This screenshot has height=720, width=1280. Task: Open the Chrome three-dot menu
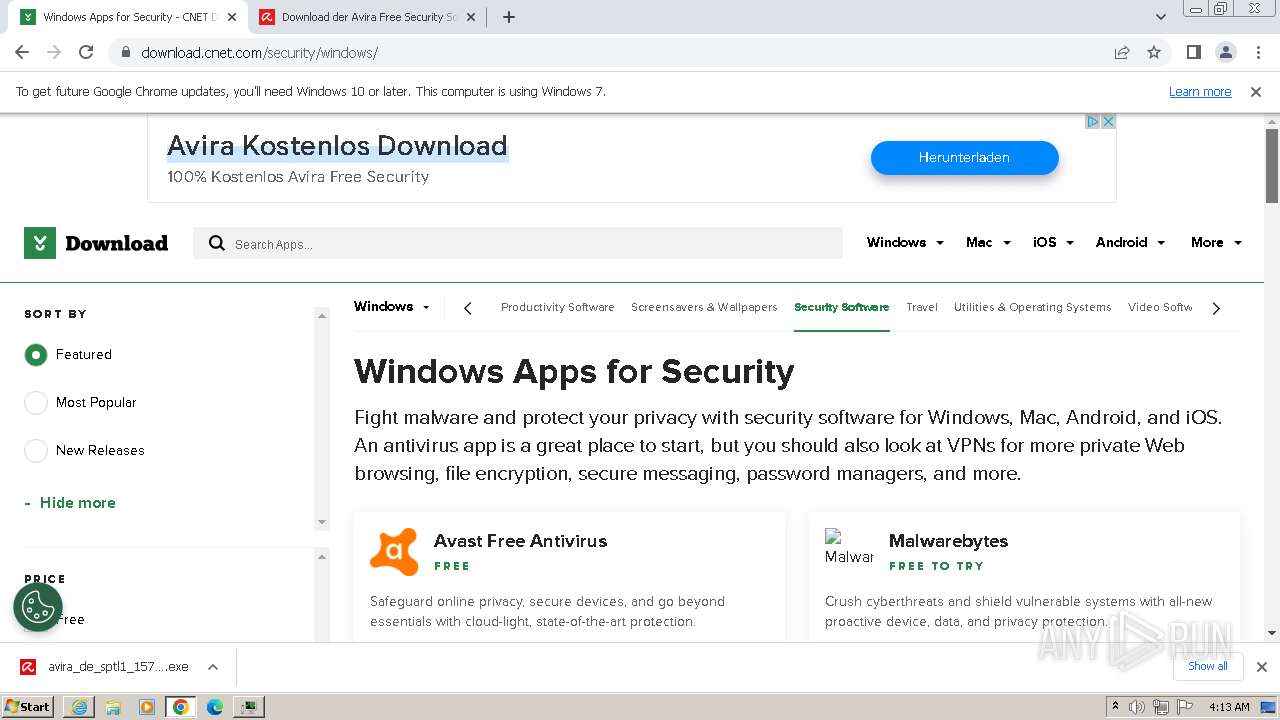pyautogui.click(x=1257, y=52)
